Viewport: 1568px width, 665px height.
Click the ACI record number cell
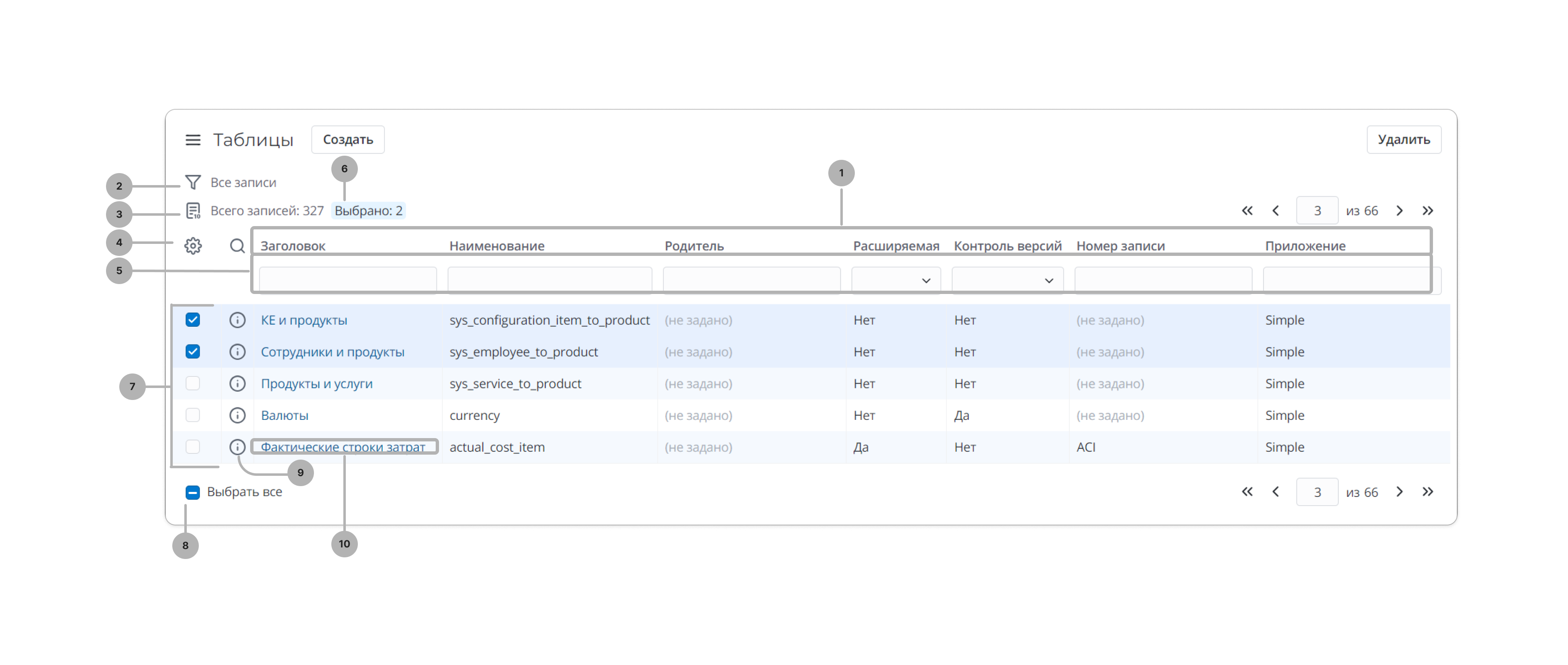coord(1086,447)
